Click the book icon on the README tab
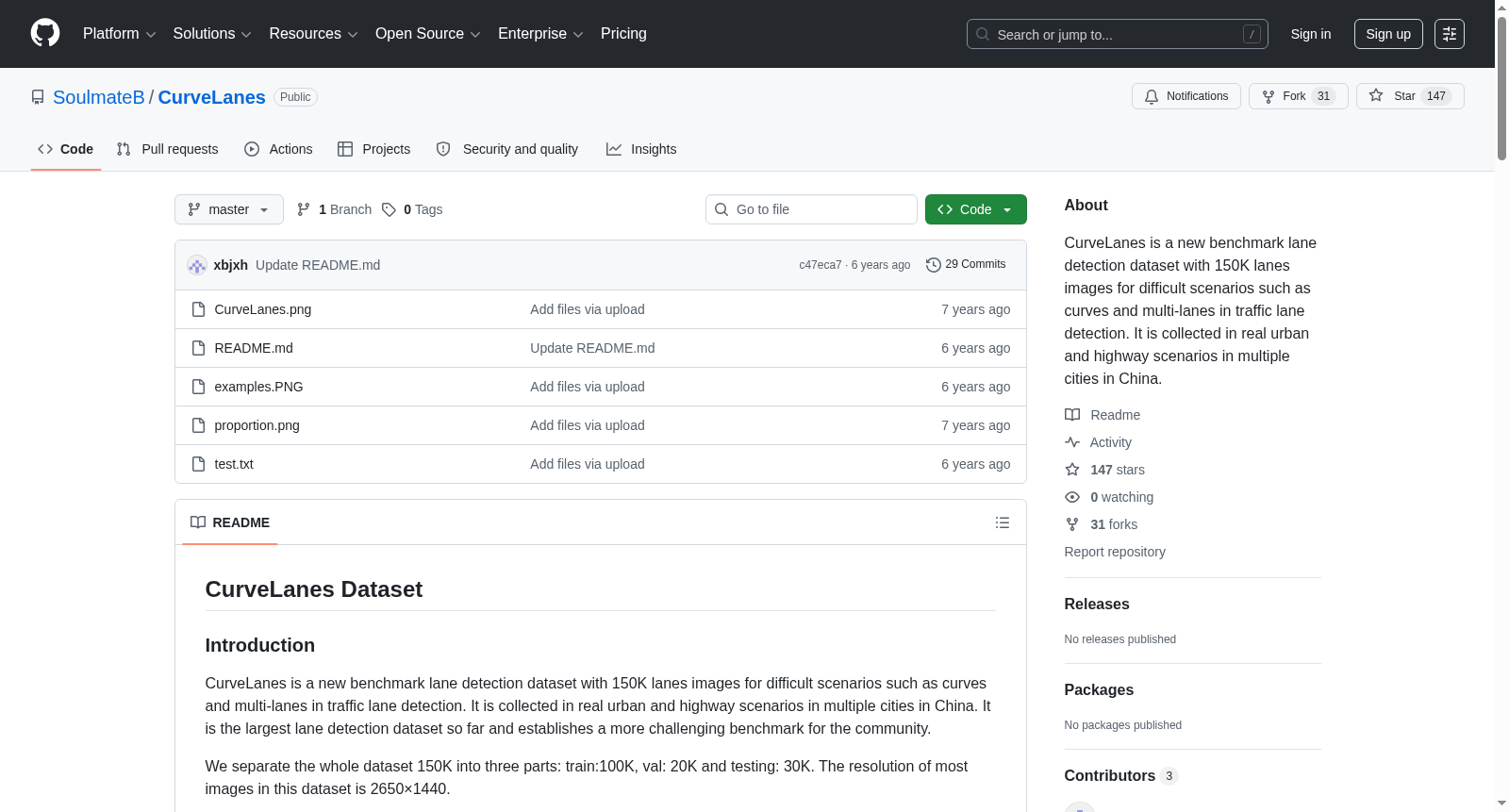 click(198, 522)
